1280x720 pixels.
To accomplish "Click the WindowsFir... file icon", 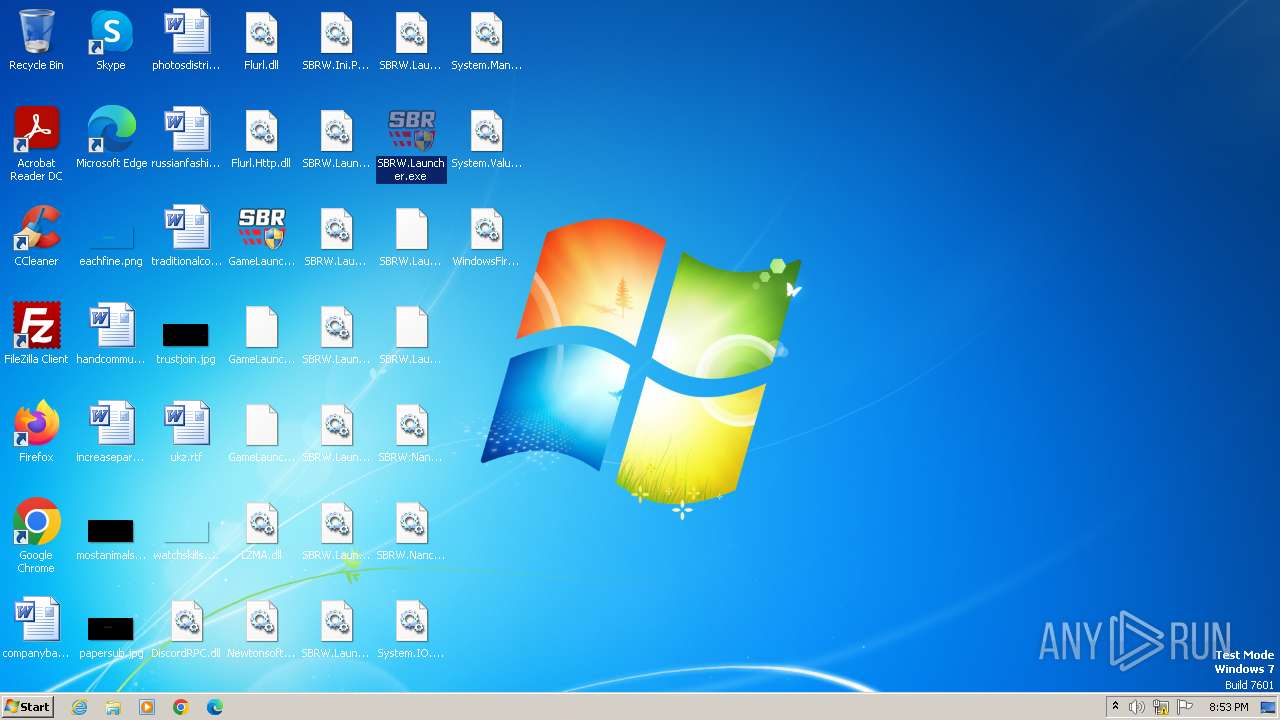I will point(486,237).
